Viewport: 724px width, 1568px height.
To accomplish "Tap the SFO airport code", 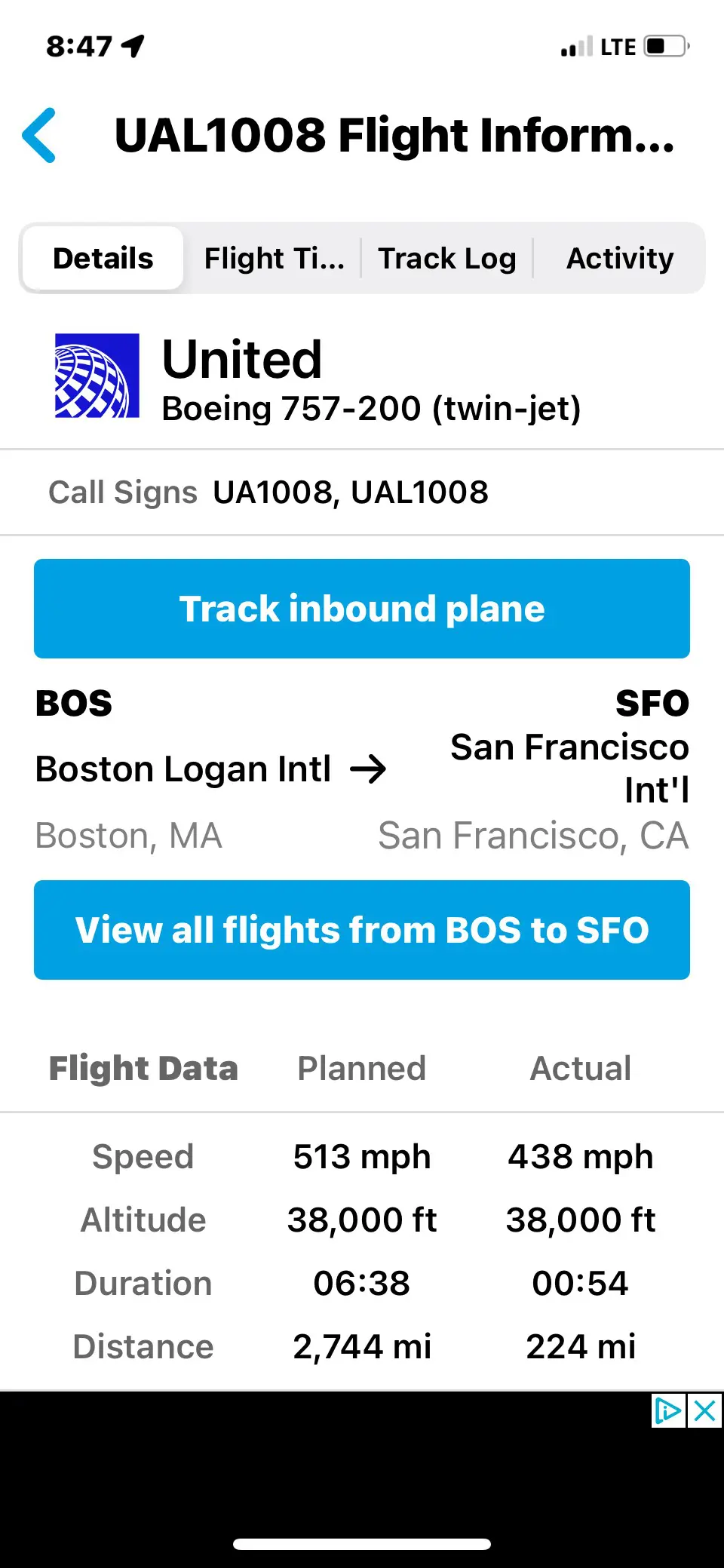I will pyautogui.click(x=652, y=704).
